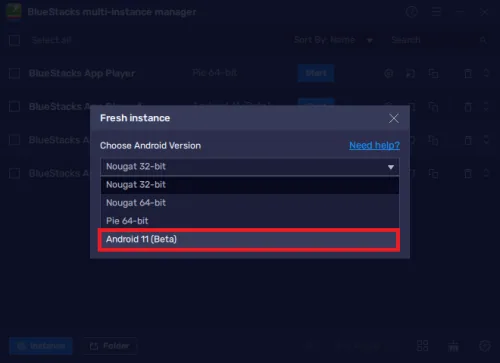The height and width of the screenshot is (363, 500).
Task: Start the BlueStacks App Player instance
Action: click(316, 73)
